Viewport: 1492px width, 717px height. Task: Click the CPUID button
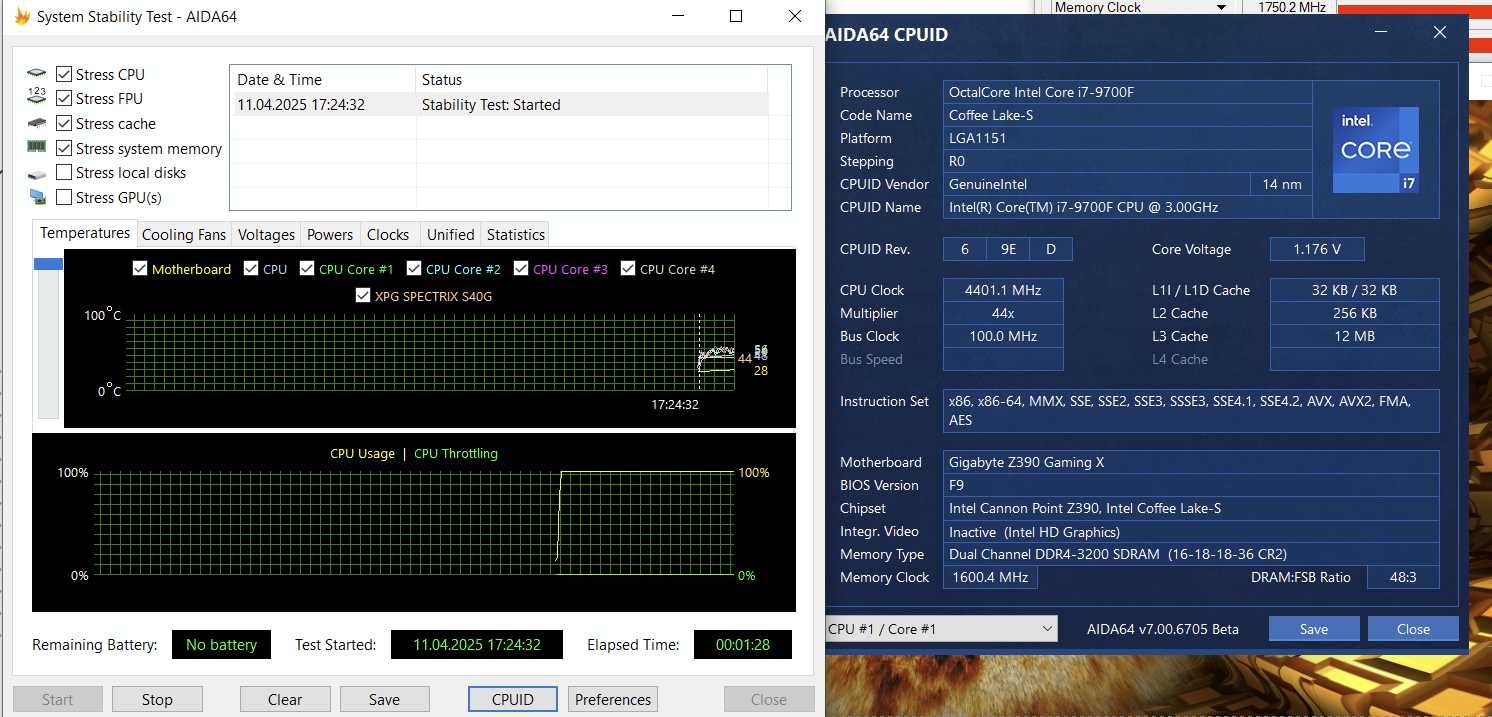(x=513, y=699)
